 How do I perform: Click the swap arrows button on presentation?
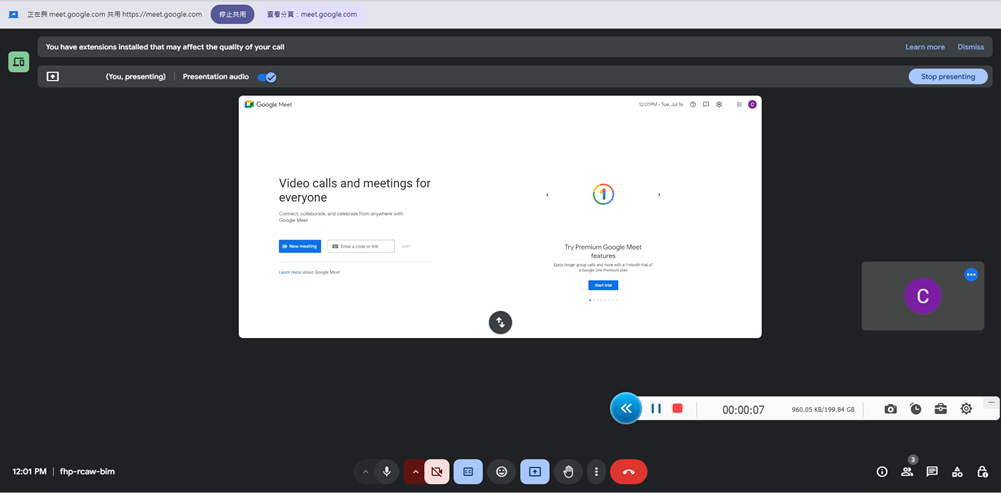(x=500, y=322)
